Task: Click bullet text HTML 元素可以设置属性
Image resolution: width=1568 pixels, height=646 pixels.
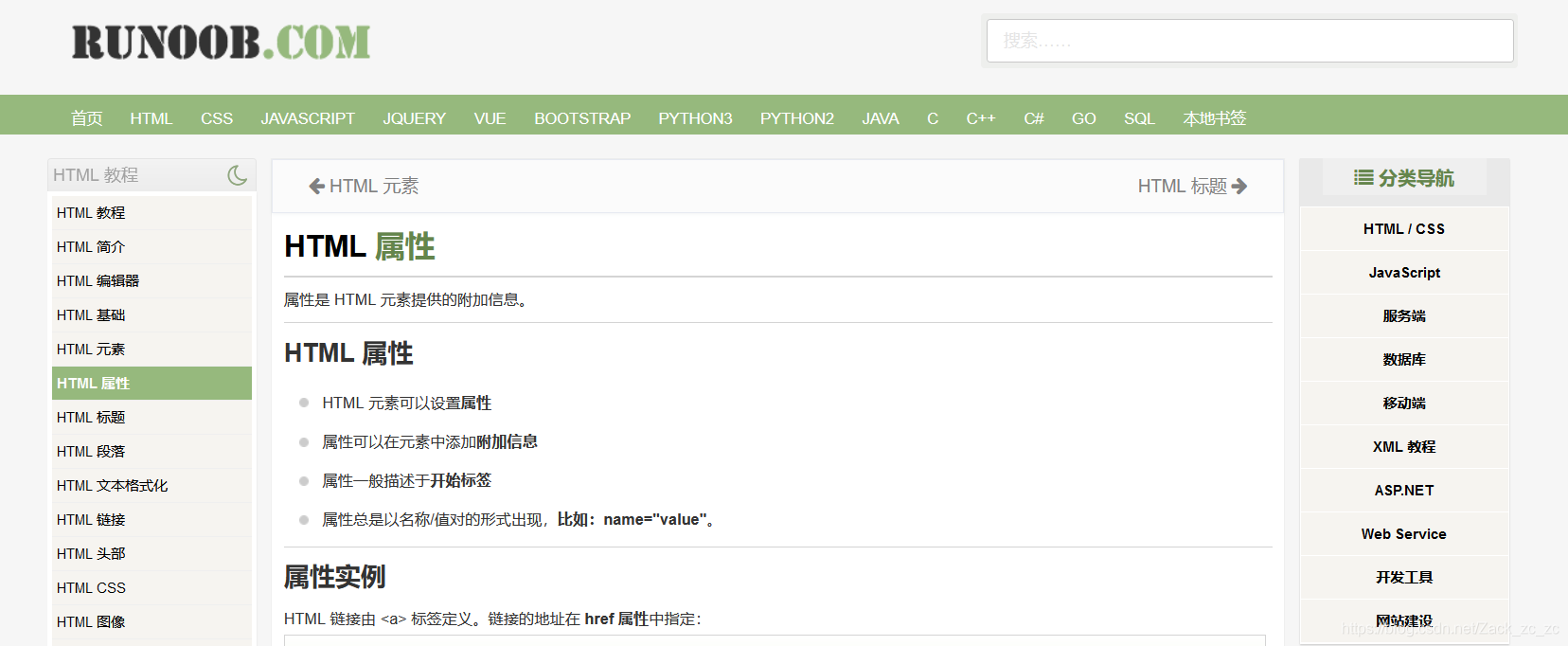Action: 407,404
